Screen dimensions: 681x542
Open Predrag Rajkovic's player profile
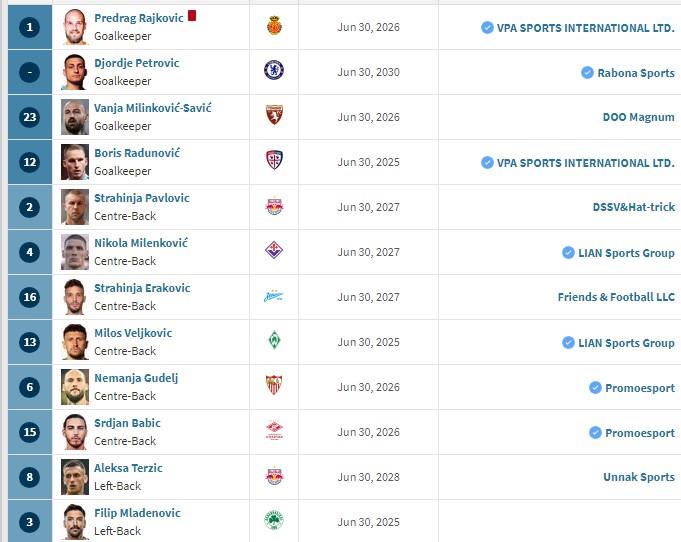click(x=138, y=18)
